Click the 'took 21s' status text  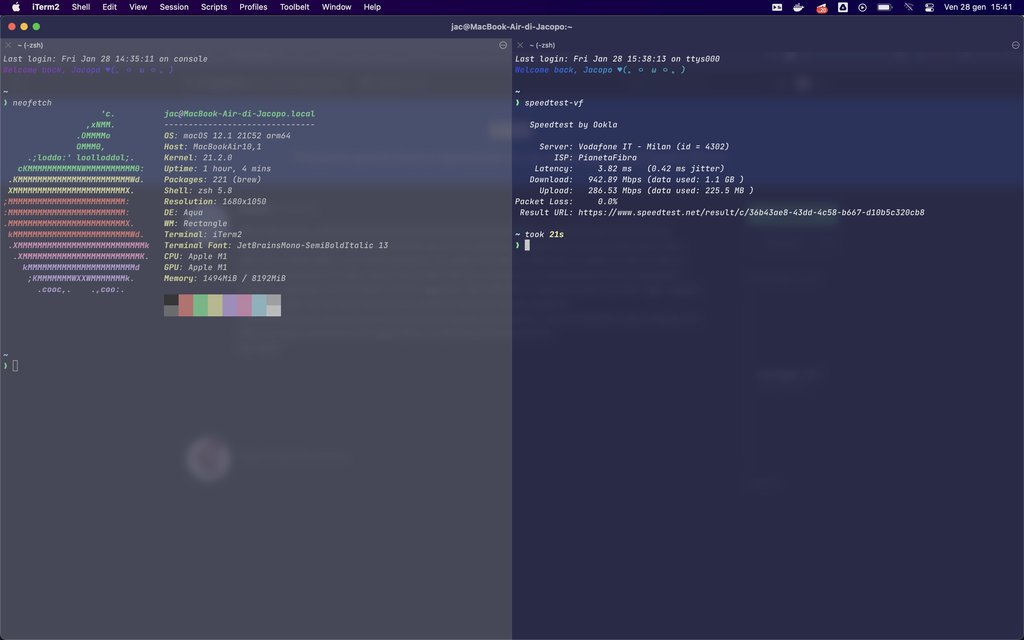pyautogui.click(x=544, y=234)
